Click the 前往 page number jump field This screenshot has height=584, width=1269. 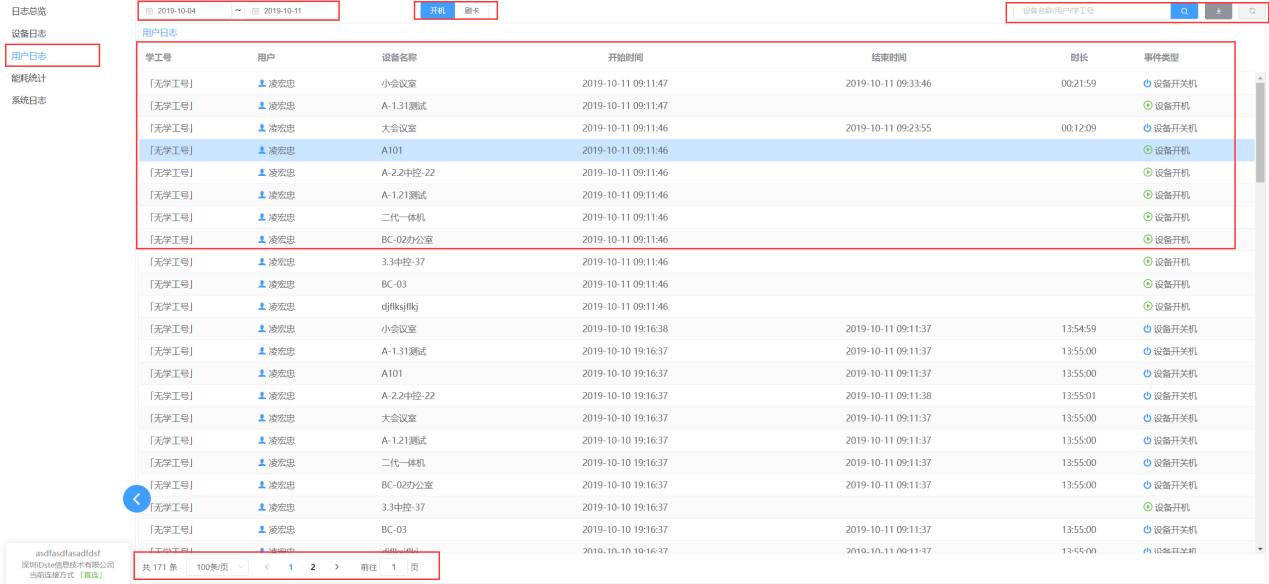point(393,567)
